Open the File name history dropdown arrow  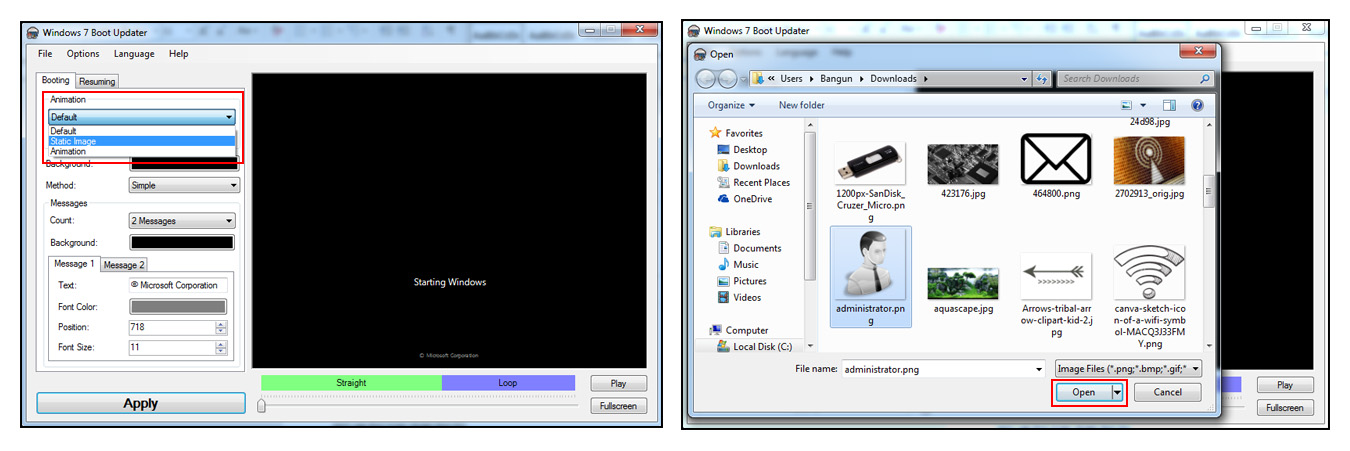coord(1039,369)
